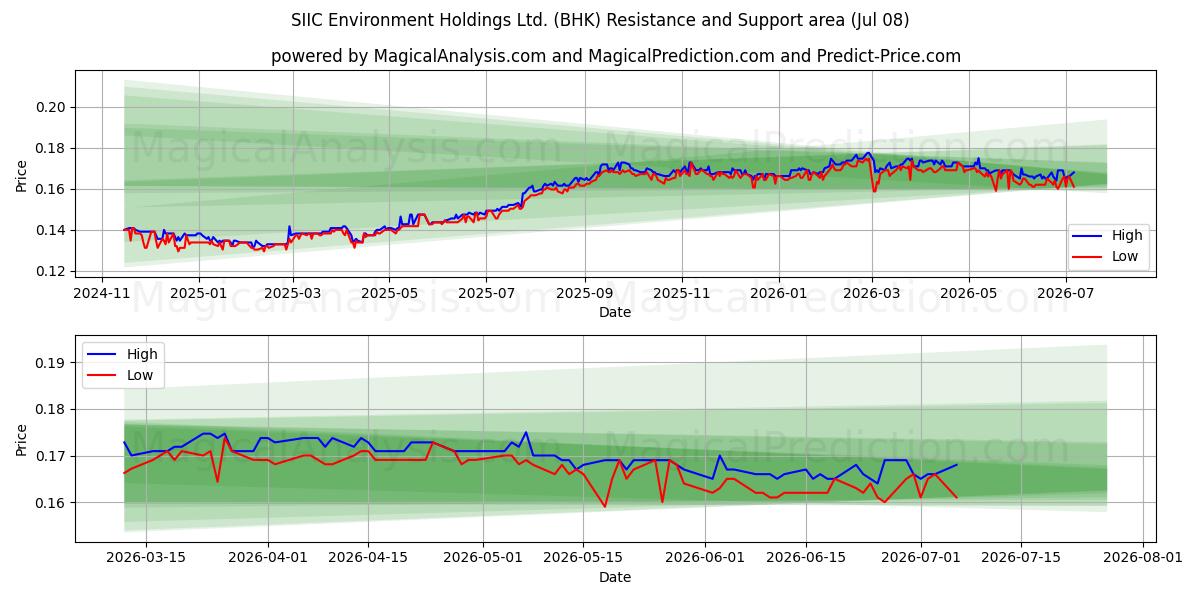Click the 2025-03 date tick label
The width and height of the screenshot is (1200, 600).
tap(293, 294)
